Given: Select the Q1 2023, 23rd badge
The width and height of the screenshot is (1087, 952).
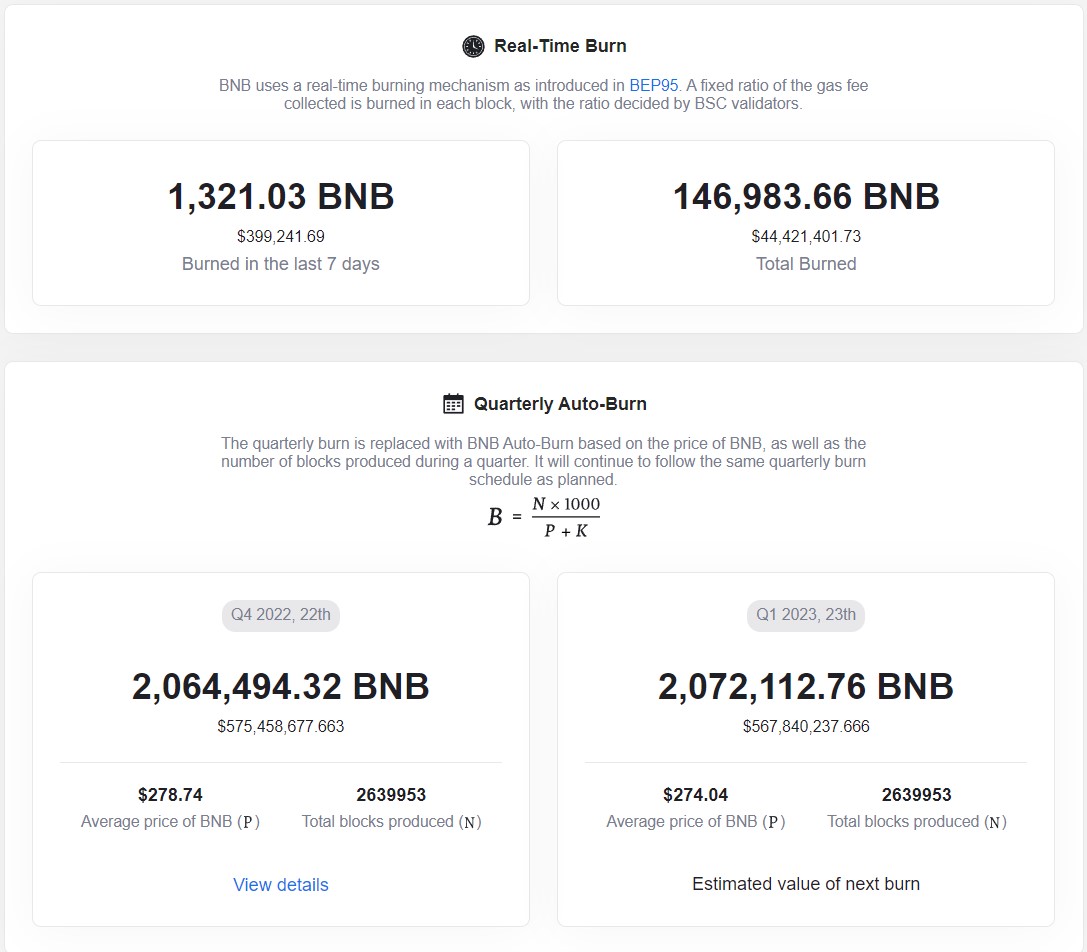Looking at the screenshot, I should [x=806, y=615].
